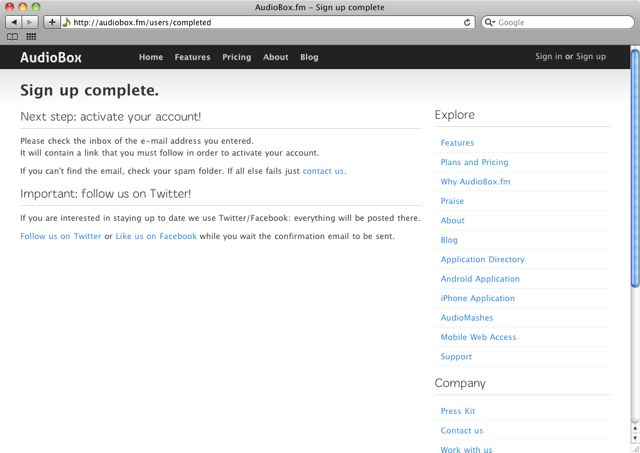640x453 pixels.
Task: Open the Press Kit link
Action: (x=458, y=411)
